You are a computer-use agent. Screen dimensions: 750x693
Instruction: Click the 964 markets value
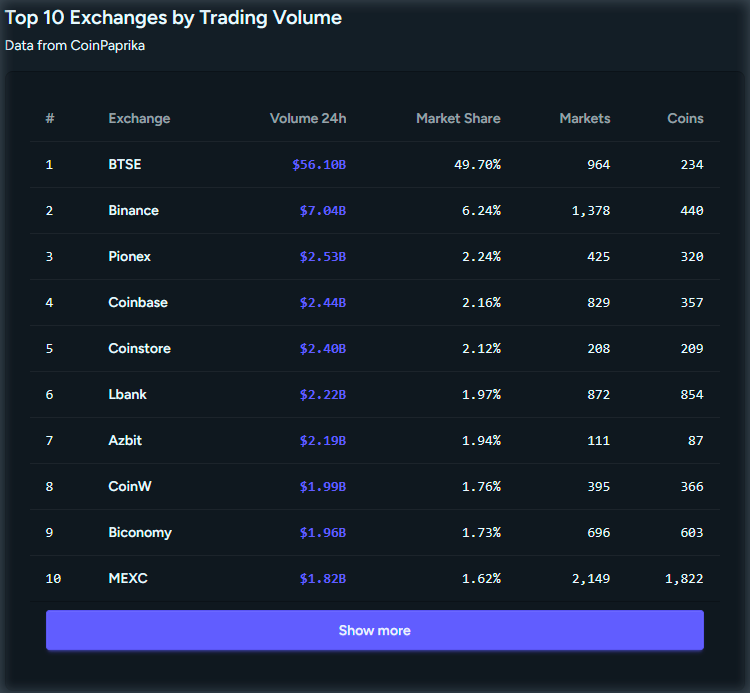click(599, 165)
